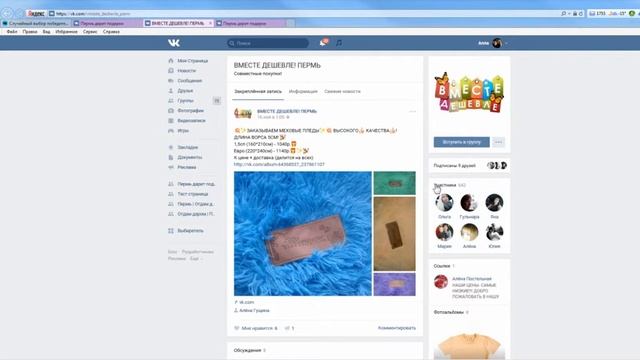Viewport: 640px width, 360px height.
Task: Click the gamepad icon beside Игры
Action: tap(171, 131)
